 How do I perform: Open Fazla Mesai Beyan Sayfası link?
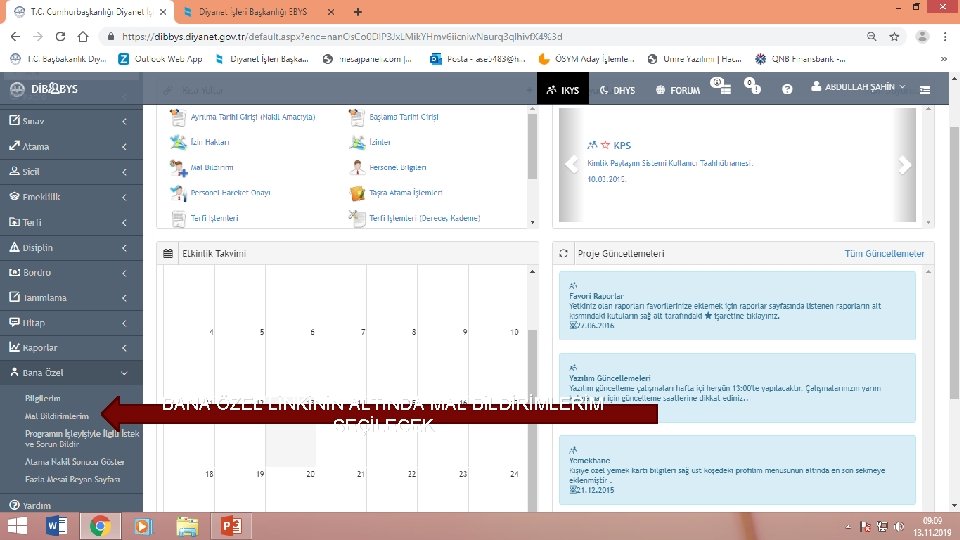pos(72,479)
